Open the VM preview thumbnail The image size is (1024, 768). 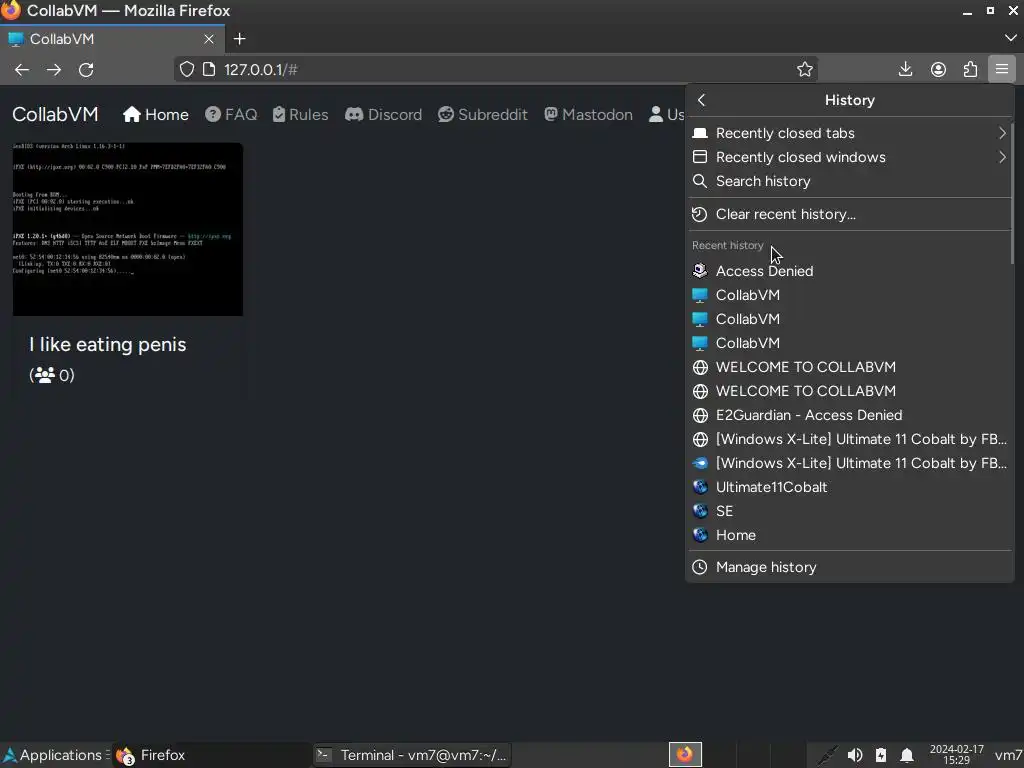[128, 229]
